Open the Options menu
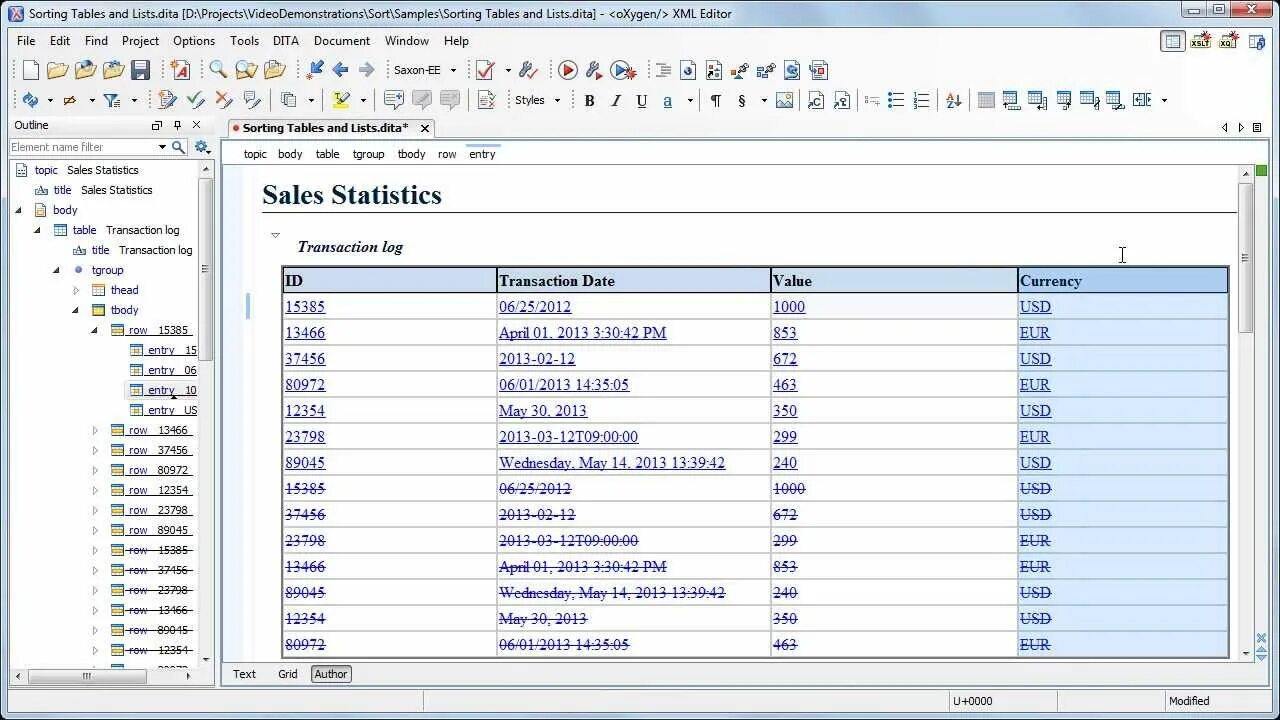The width and height of the screenshot is (1280, 720). coord(194,41)
